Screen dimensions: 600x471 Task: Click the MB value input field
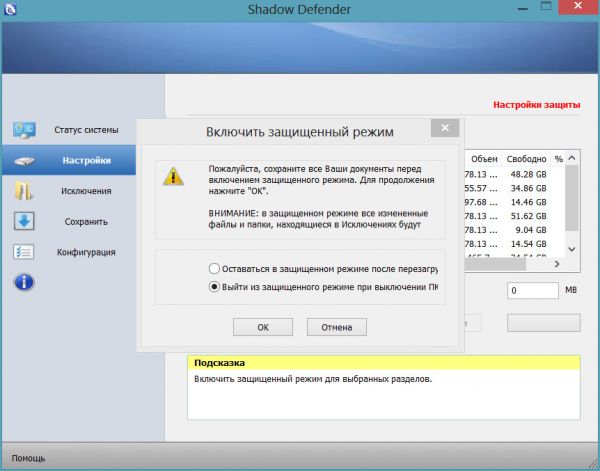(533, 290)
